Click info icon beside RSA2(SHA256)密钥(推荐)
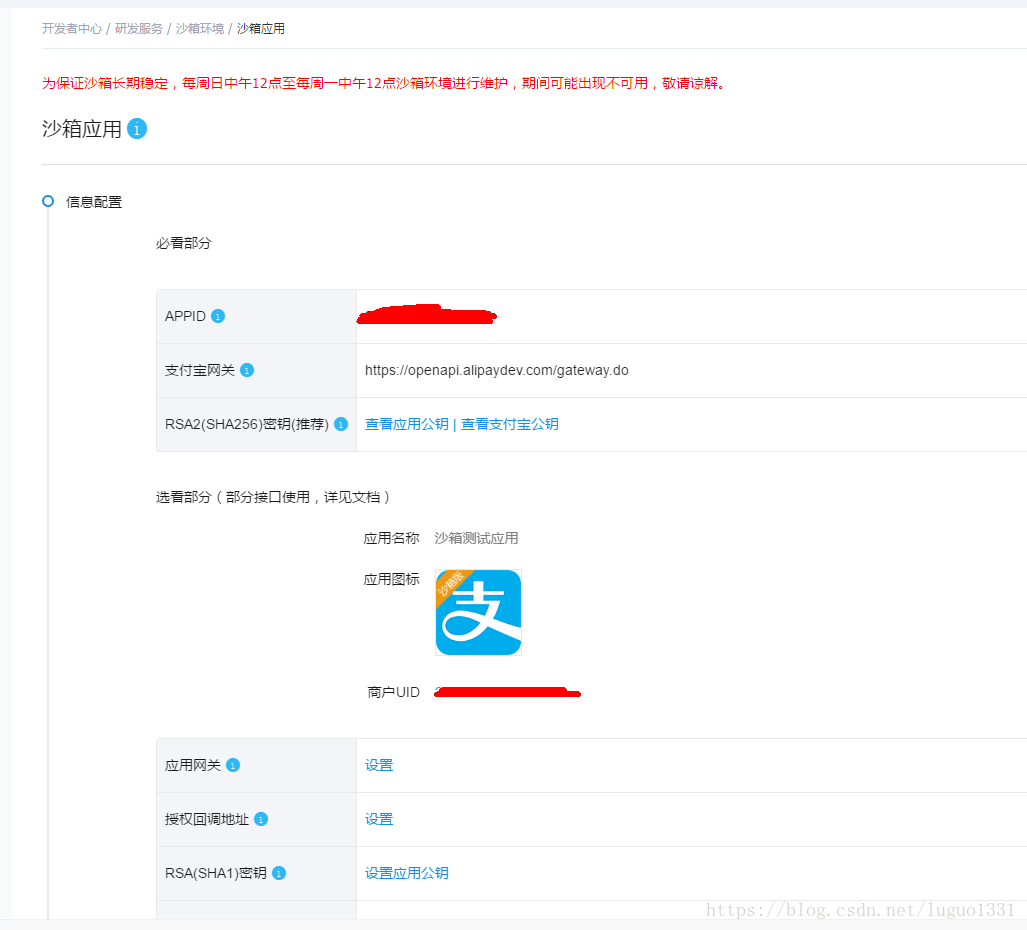 coord(341,424)
